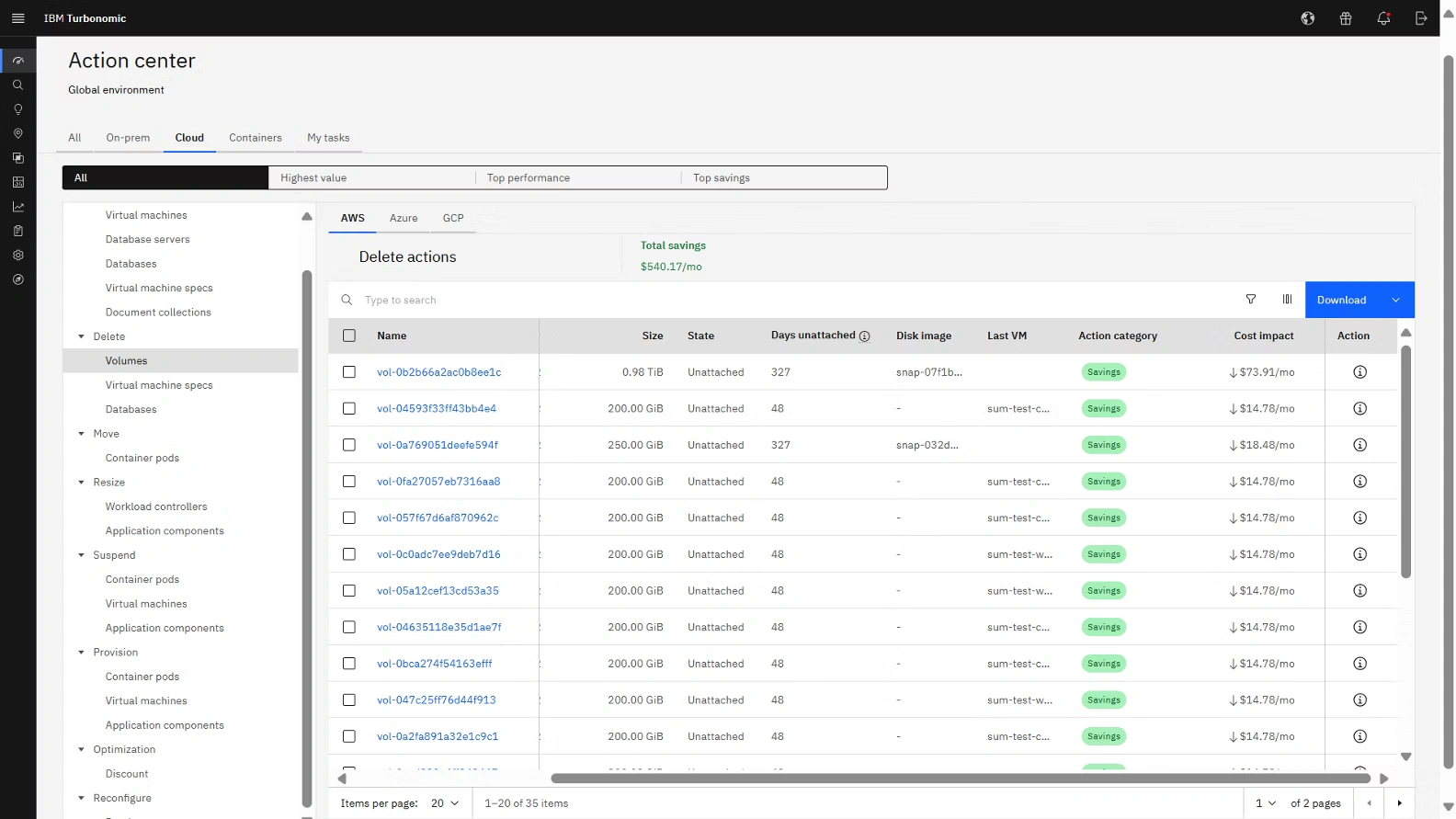
Task: Open settings gear in left sidebar
Action: (17, 256)
